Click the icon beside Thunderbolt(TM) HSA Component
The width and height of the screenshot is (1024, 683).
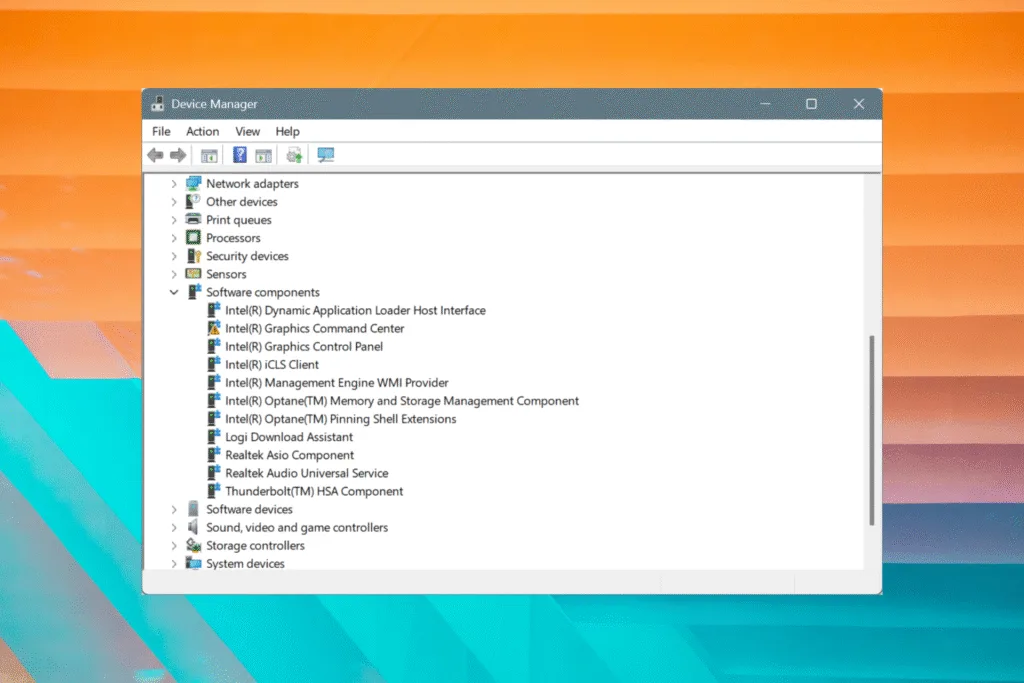coord(214,491)
